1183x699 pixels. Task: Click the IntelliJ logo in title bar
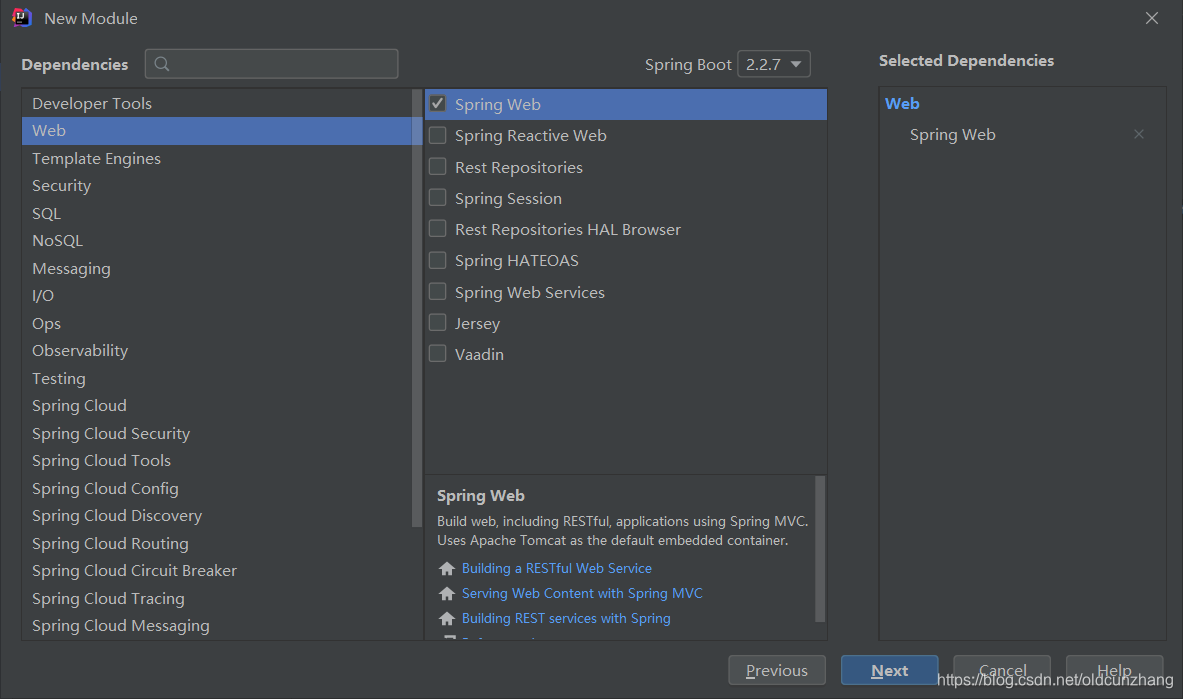tap(22, 17)
